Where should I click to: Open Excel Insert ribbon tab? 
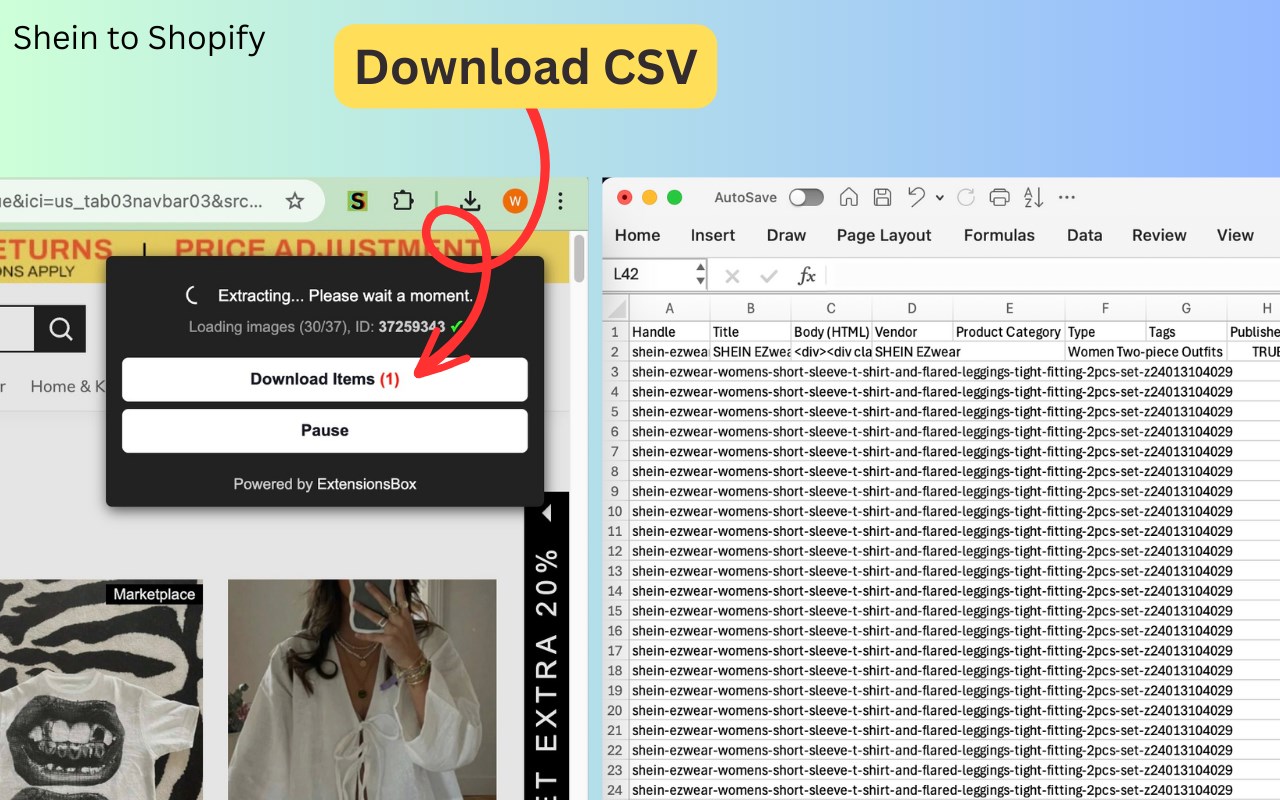click(x=713, y=235)
